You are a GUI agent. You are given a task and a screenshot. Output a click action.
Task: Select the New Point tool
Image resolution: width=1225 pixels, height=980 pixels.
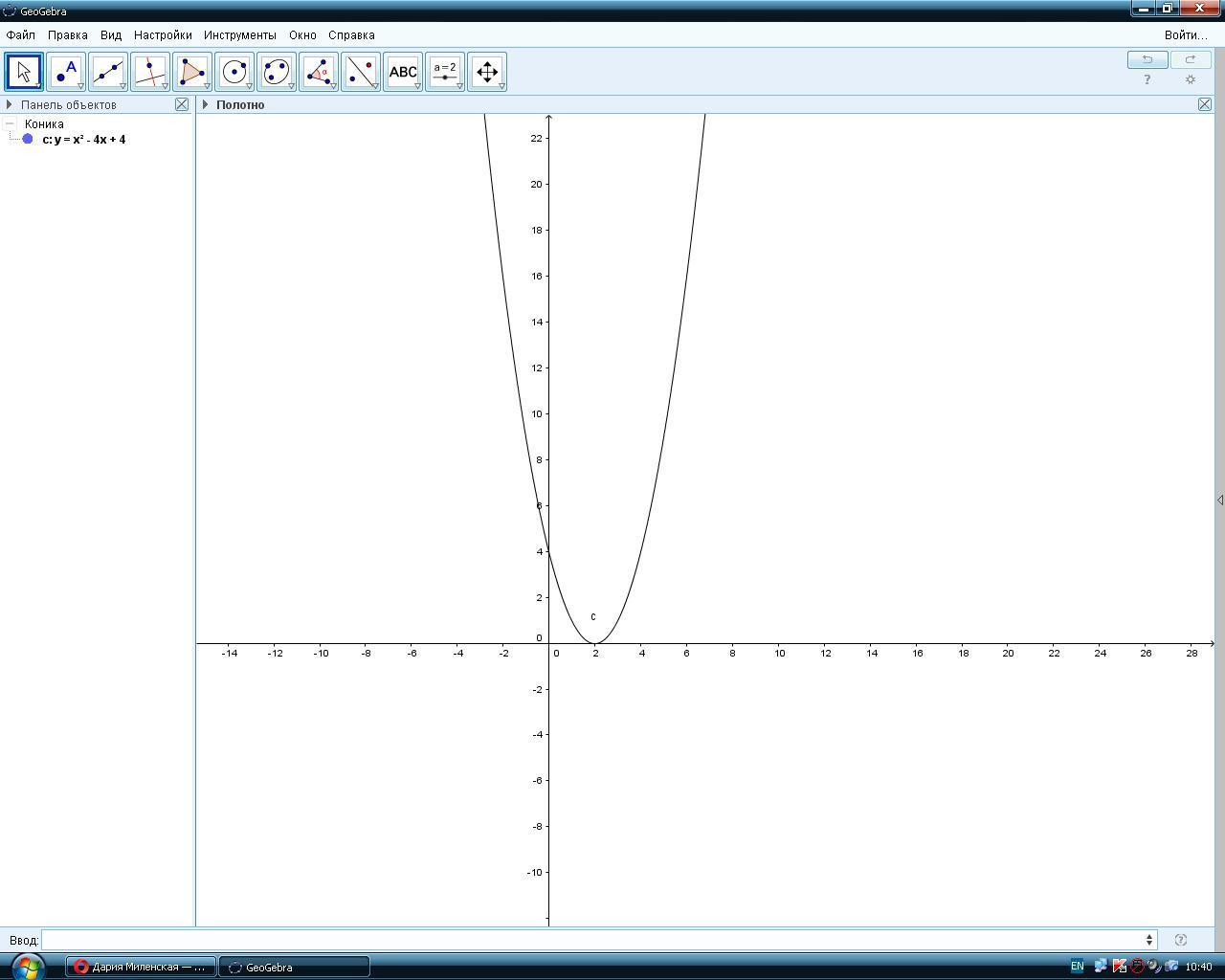[66, 72]
